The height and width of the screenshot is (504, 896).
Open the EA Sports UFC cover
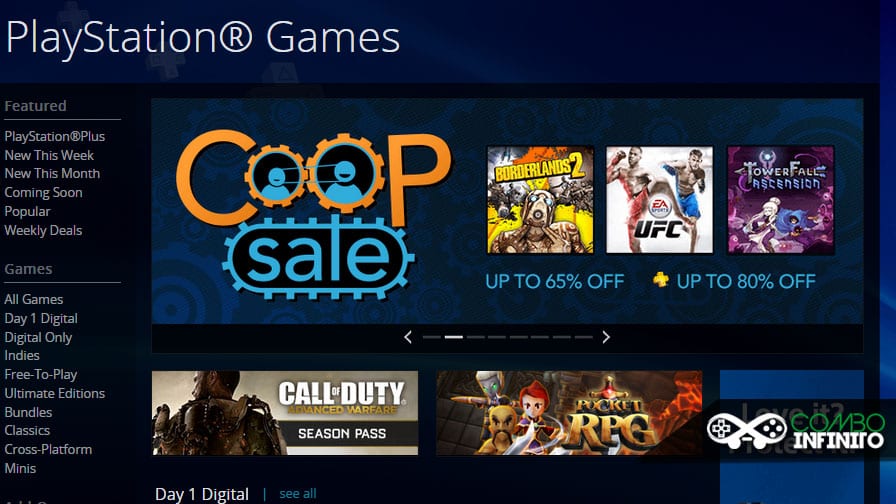pos(659,199)
